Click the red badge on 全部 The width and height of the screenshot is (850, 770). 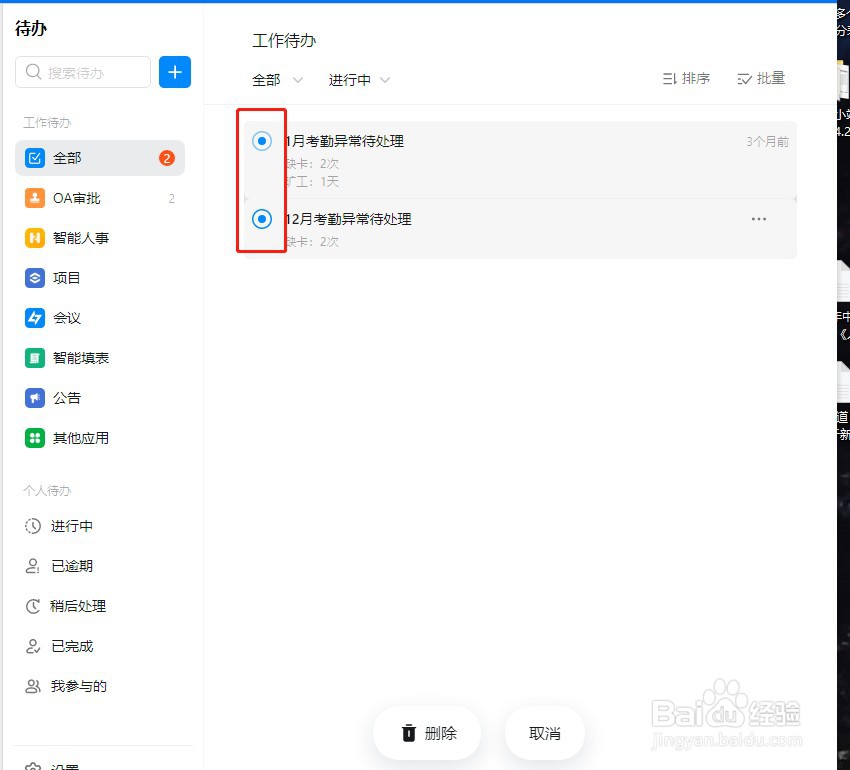166,158
